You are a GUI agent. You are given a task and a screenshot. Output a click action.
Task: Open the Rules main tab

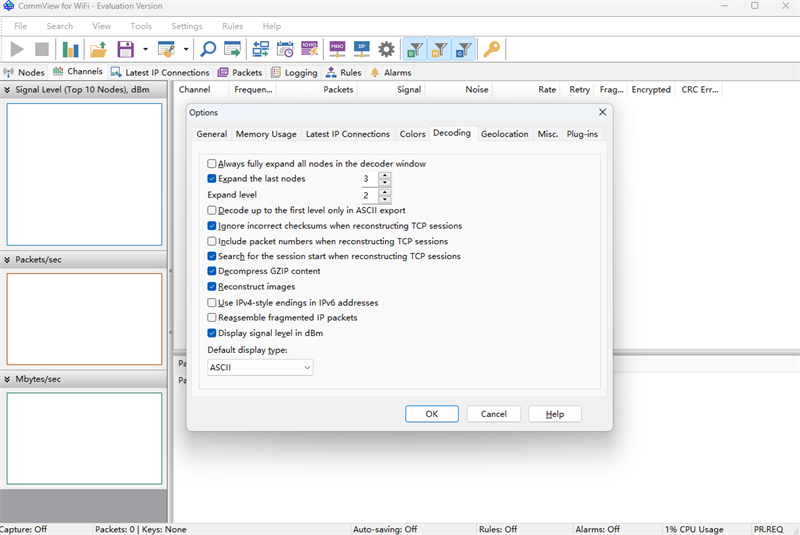pyautogui.click(x=344, y=72)
